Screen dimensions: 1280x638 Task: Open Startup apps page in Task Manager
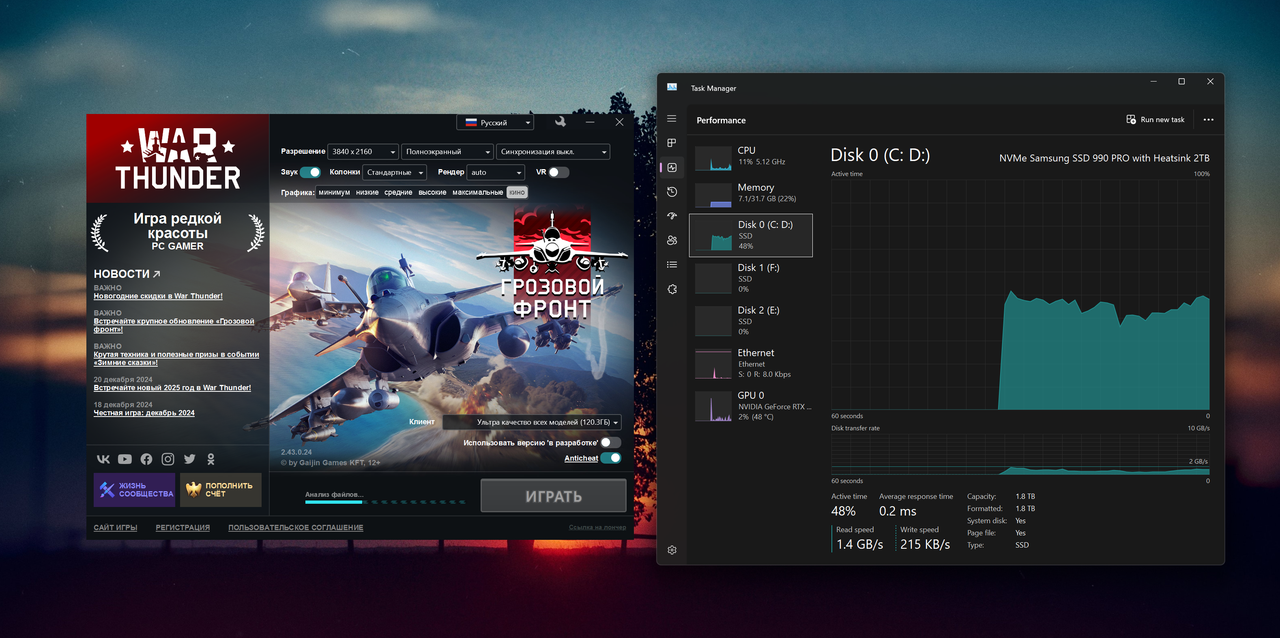[x=672, y=216]
